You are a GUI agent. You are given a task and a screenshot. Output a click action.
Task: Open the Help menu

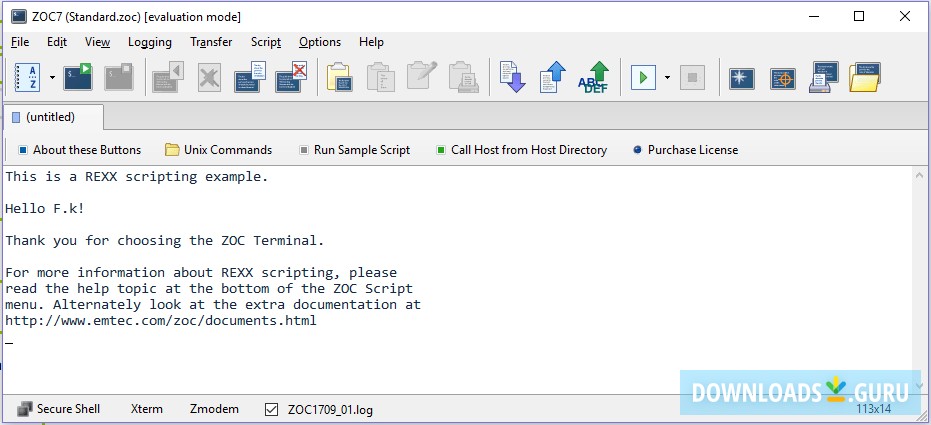(371, 42)
